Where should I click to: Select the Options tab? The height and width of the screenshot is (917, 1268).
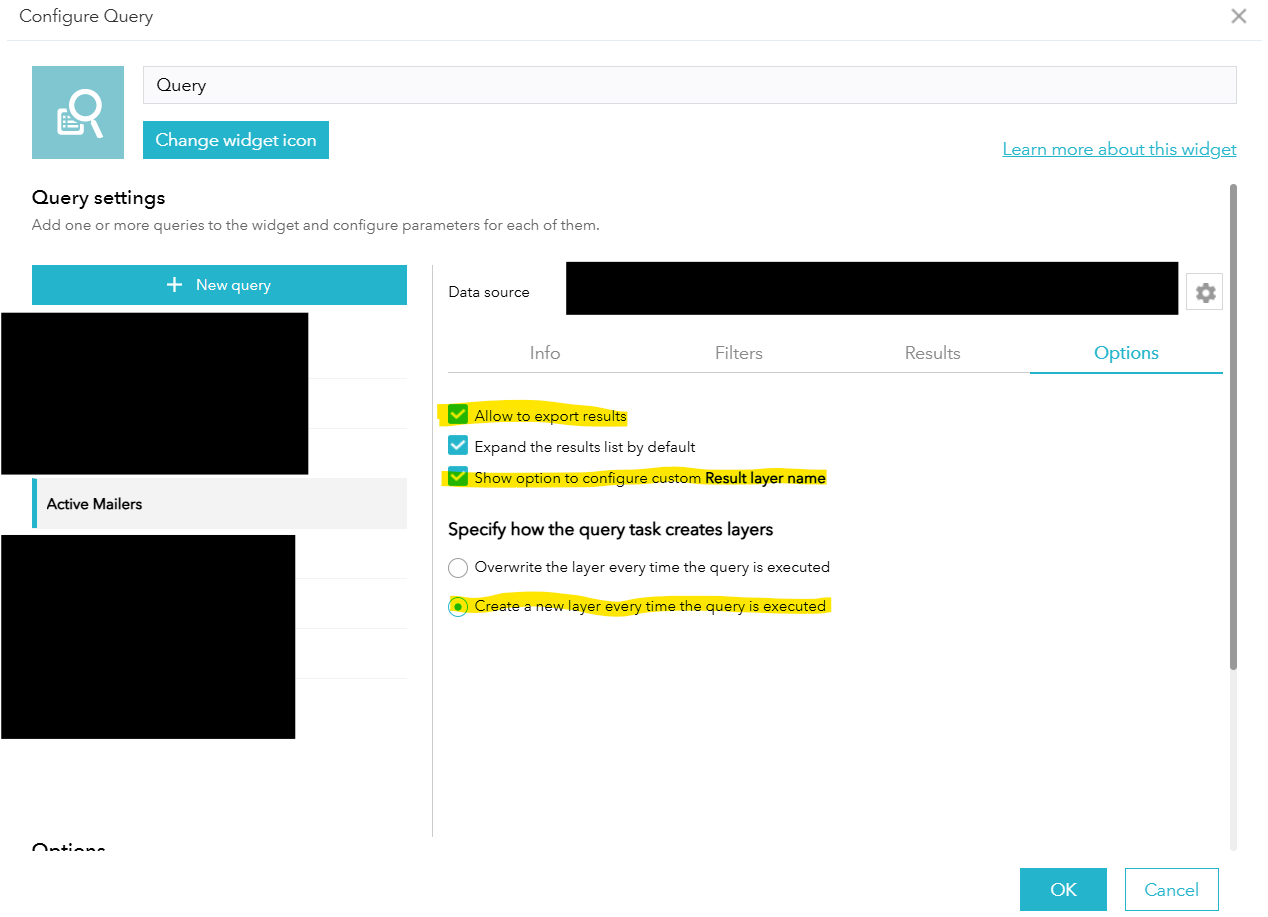point(1126,353)
